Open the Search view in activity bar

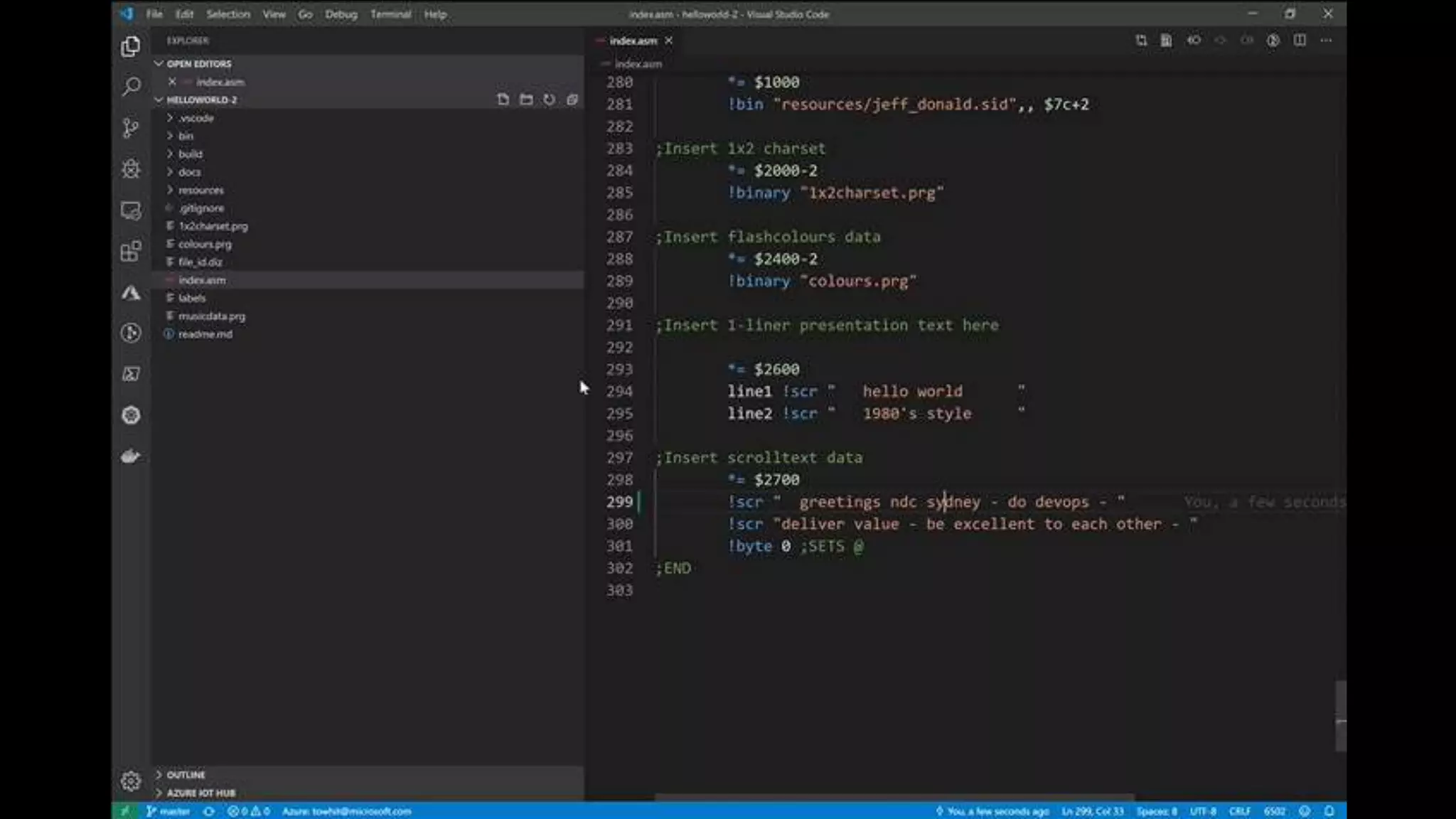click(131, 87)
